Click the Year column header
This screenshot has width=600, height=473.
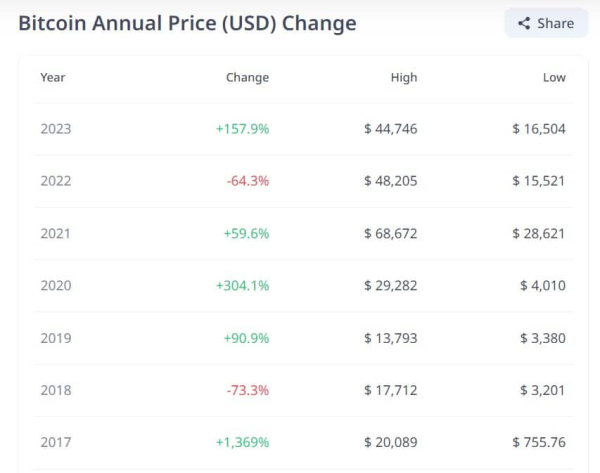[x=53, y=78]
